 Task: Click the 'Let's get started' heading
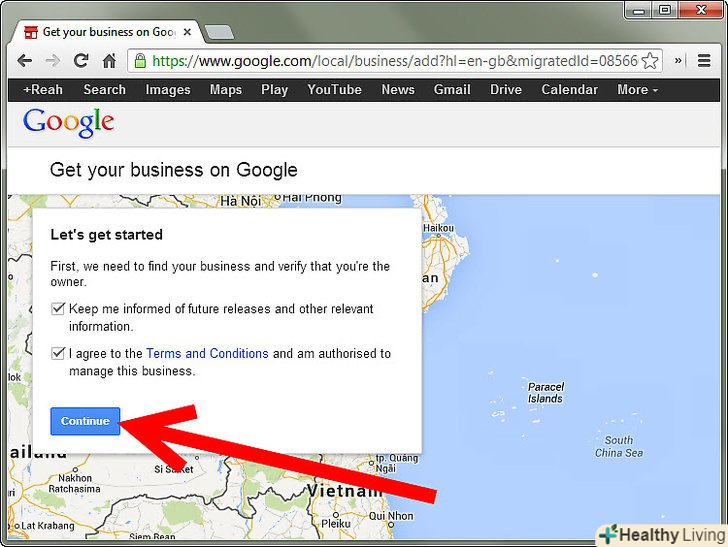click(106, 234)
